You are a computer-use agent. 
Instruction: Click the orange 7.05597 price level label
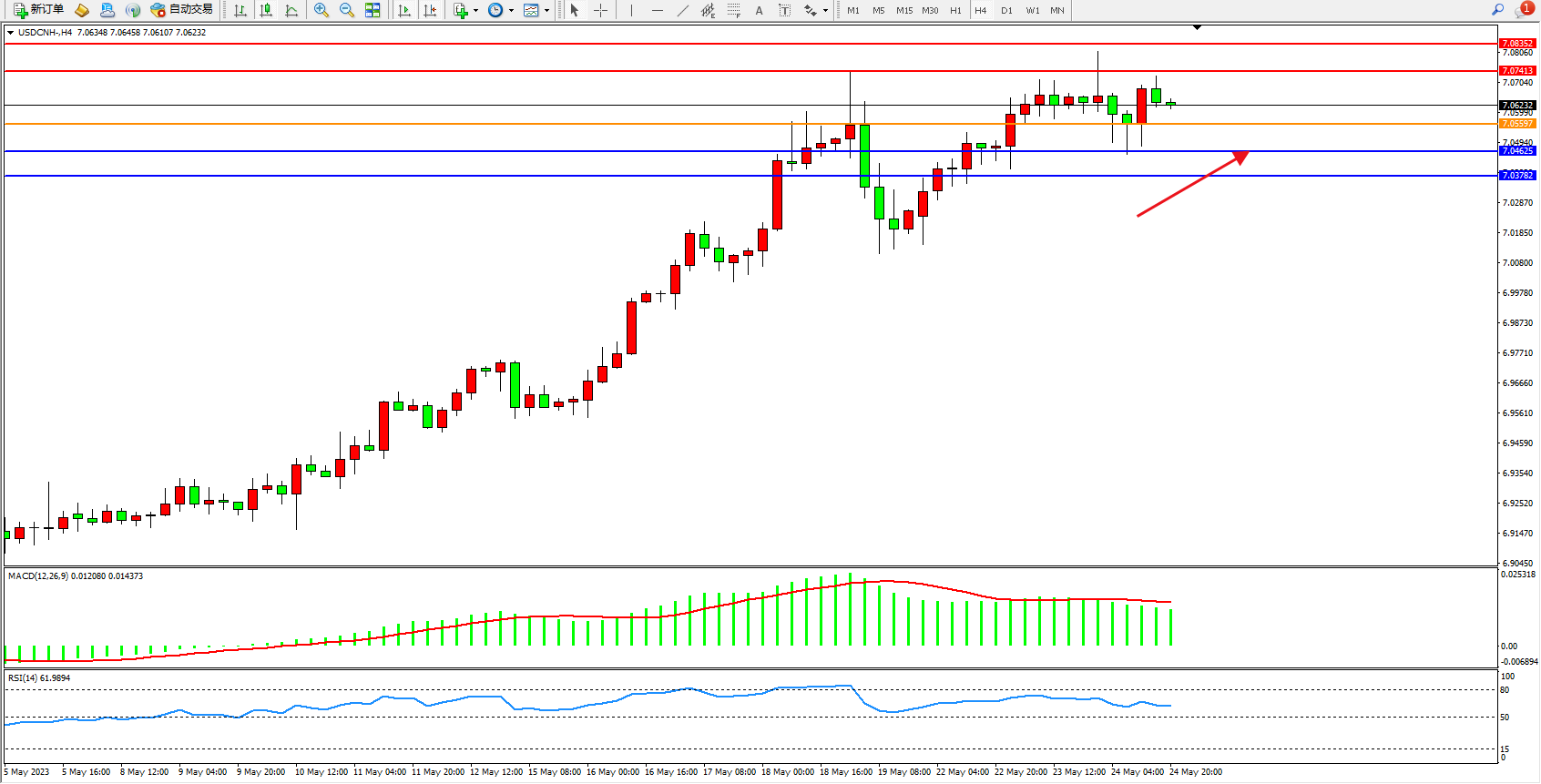point(1517,124)
